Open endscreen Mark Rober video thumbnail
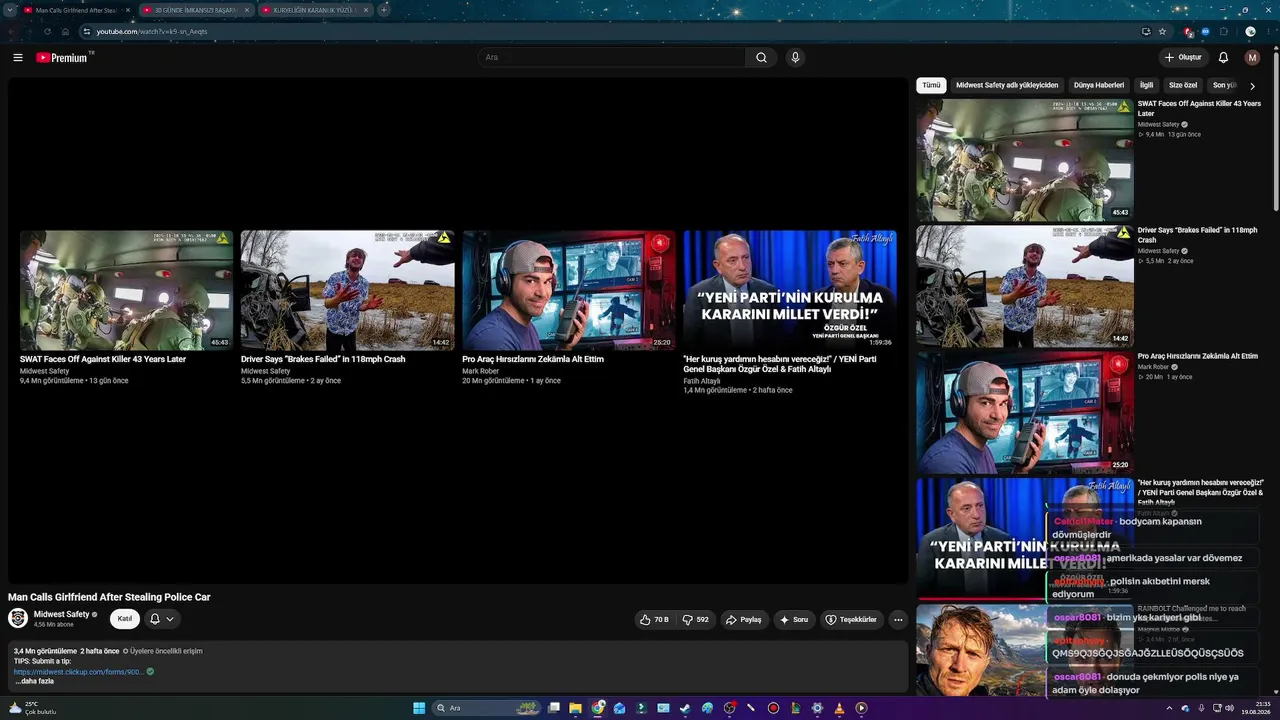The width and height of the screenshot is (1280, 720). click(569, 291)
